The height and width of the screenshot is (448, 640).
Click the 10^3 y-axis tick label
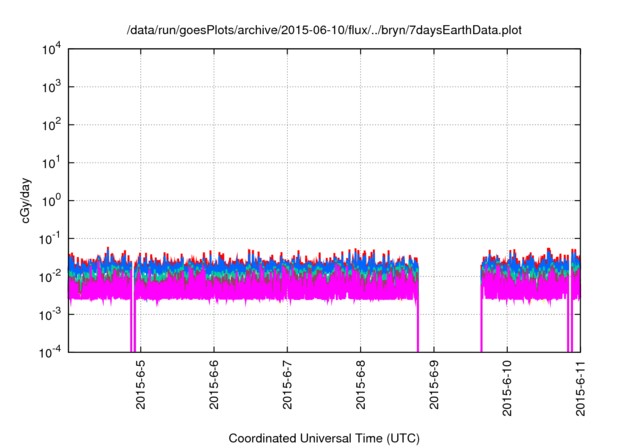tap(51, 87)
